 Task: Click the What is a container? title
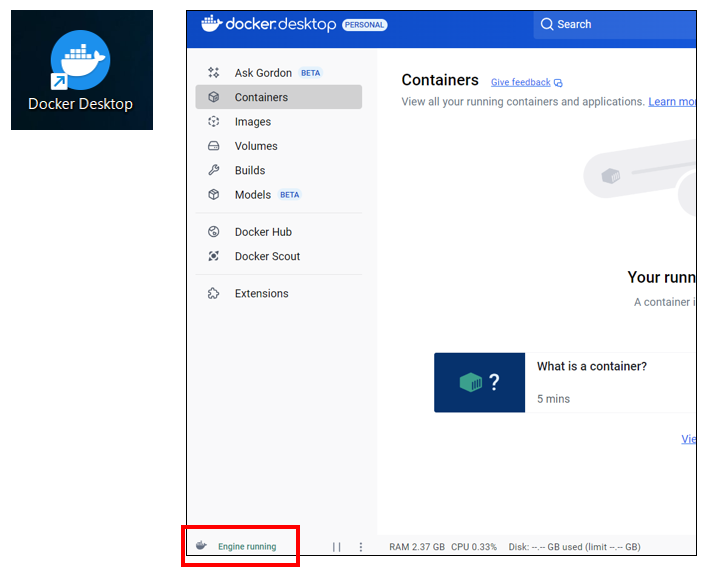pos(592,366)
